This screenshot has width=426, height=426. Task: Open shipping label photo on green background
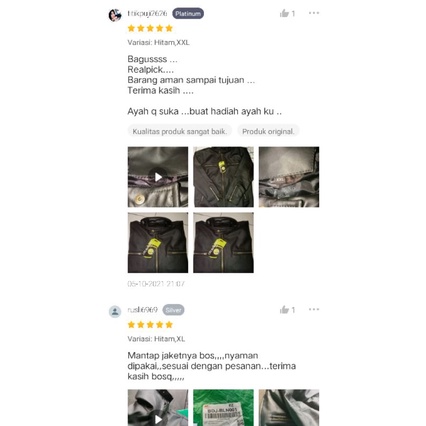(x=223, y=407)
